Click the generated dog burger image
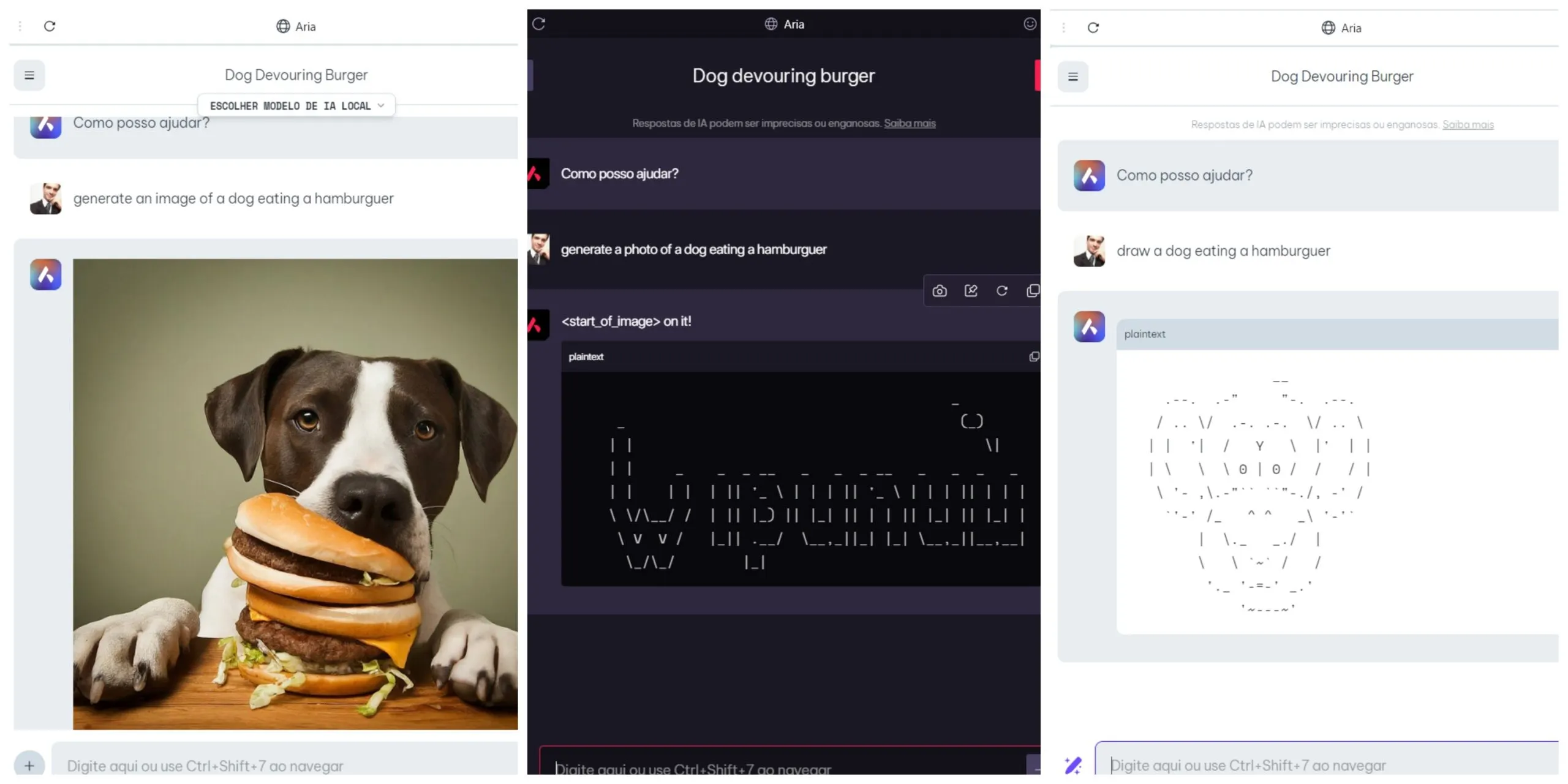This screenshot has width=1568, height=784. point(295,494)
